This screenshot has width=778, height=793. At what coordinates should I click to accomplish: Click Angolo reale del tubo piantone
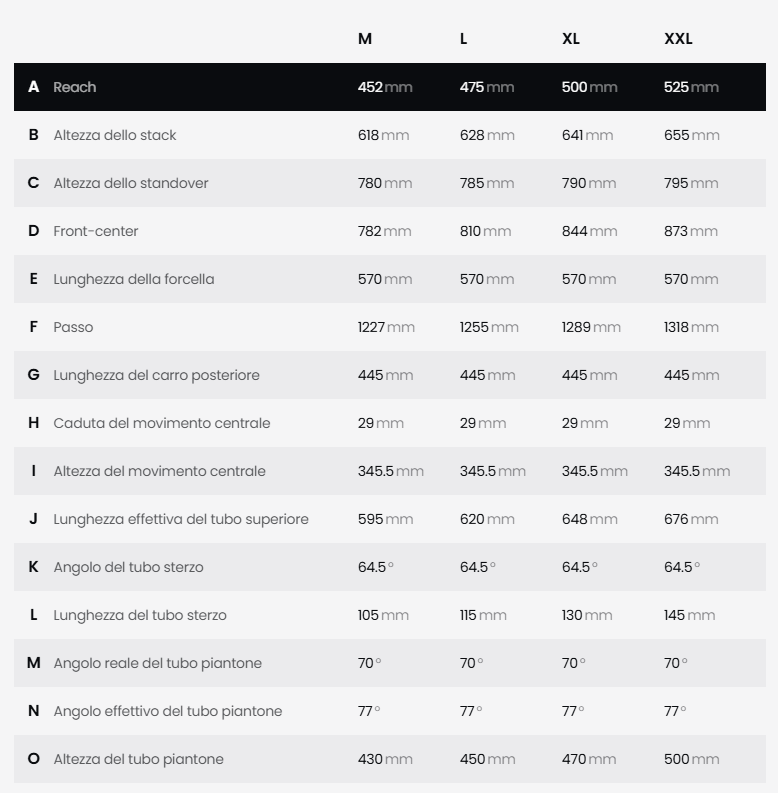tap(157, 663)
